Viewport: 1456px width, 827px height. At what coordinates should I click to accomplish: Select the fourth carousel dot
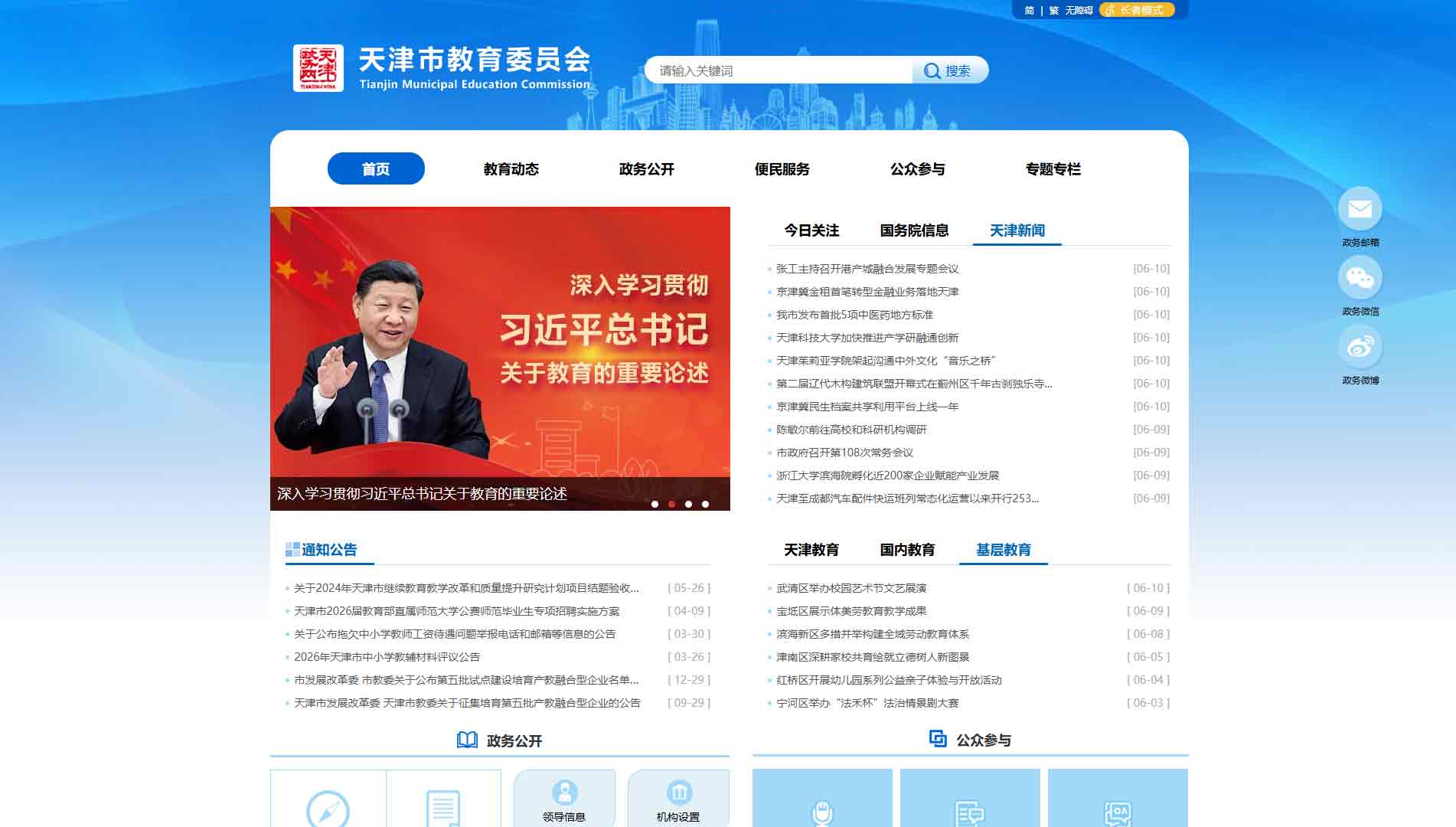coord(705,504)
